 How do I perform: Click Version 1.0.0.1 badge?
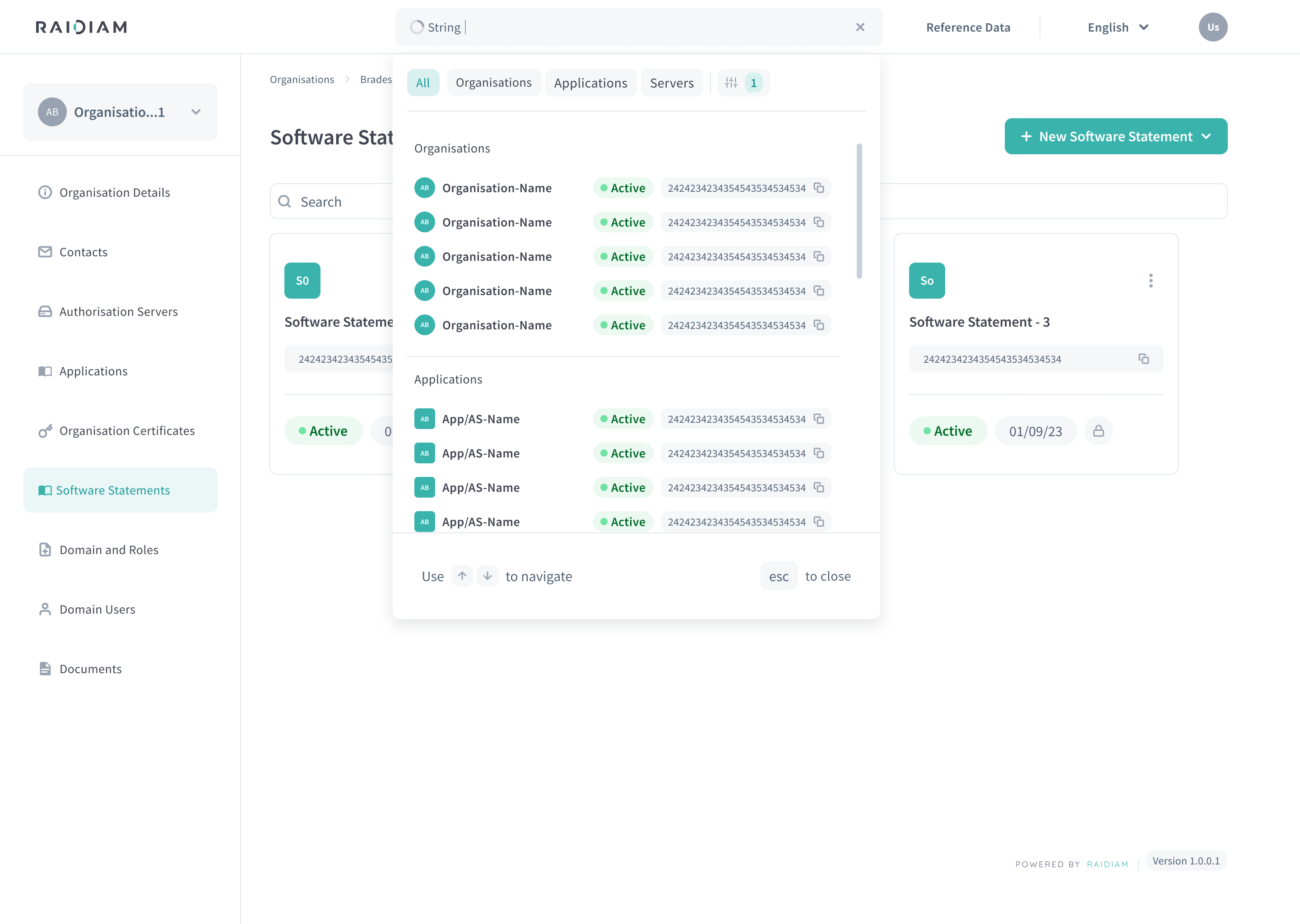(x=1186, y=861)
